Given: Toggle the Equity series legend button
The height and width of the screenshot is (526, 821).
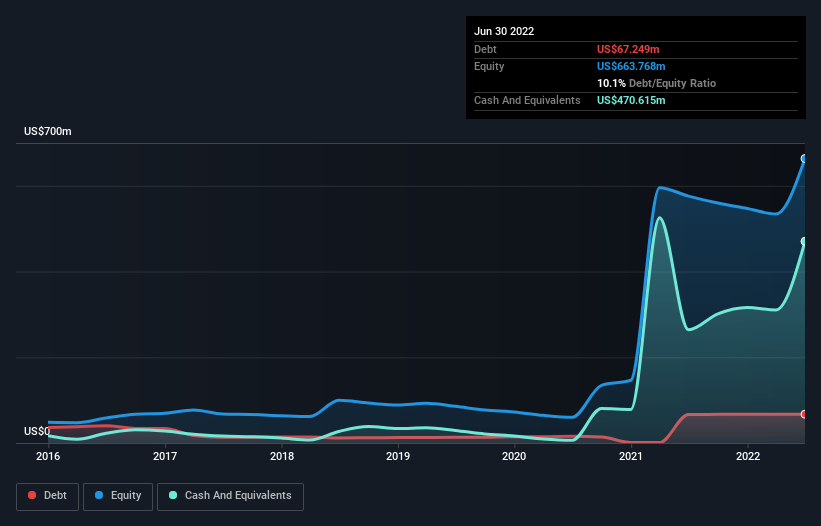Looking at the screenshot, I should coord(118,496).
